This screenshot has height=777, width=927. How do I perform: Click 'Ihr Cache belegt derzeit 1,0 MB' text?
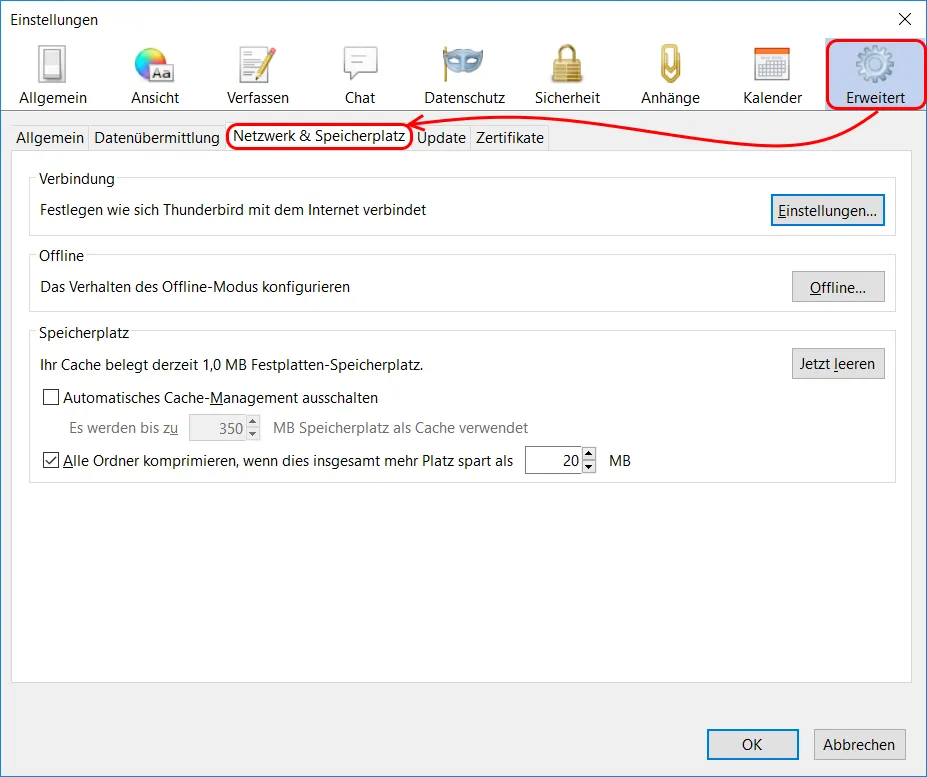click(x=232, y=365)
